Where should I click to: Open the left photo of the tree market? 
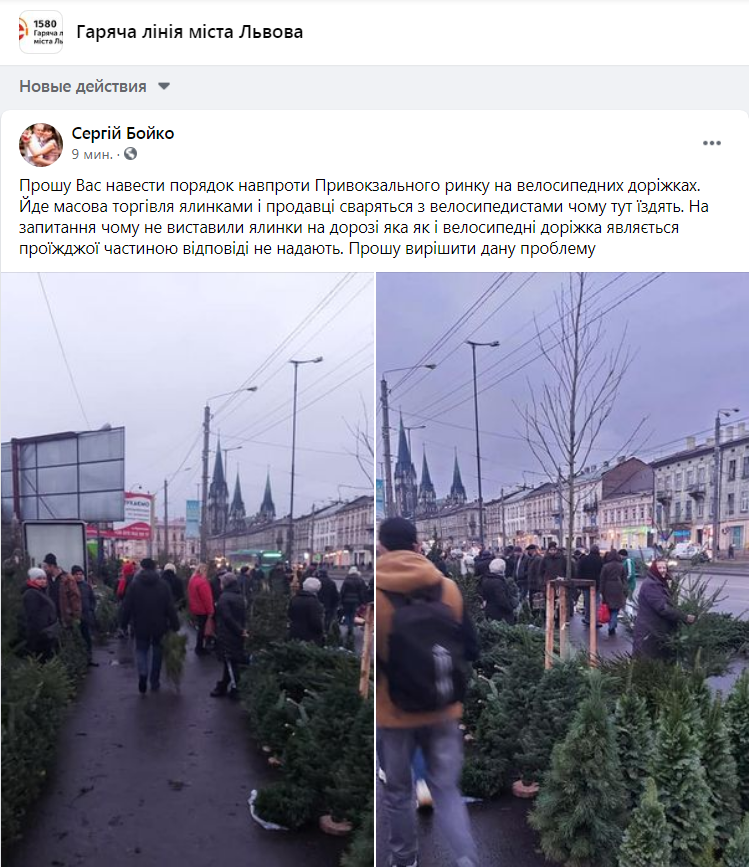click(x=187, y=570)
